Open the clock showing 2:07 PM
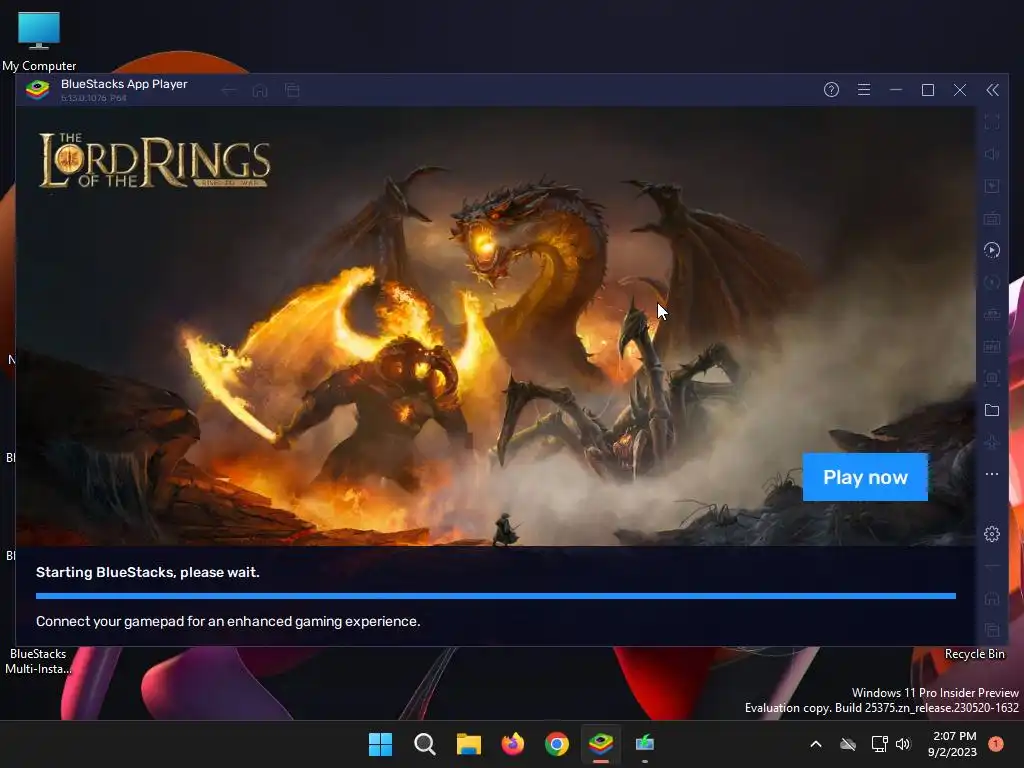The width and height of the screenshot is (1024, 768). click(x=952, y=744)
